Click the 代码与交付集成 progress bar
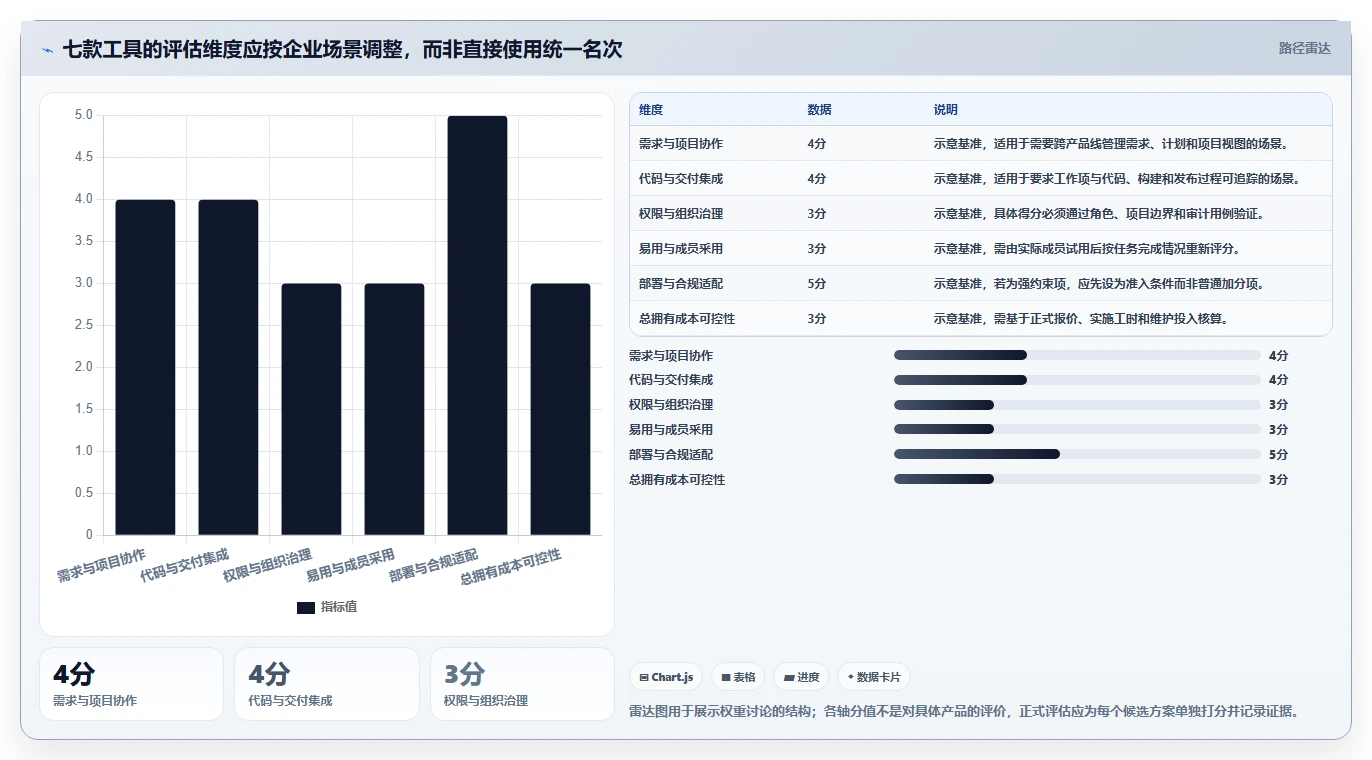 1077,380
